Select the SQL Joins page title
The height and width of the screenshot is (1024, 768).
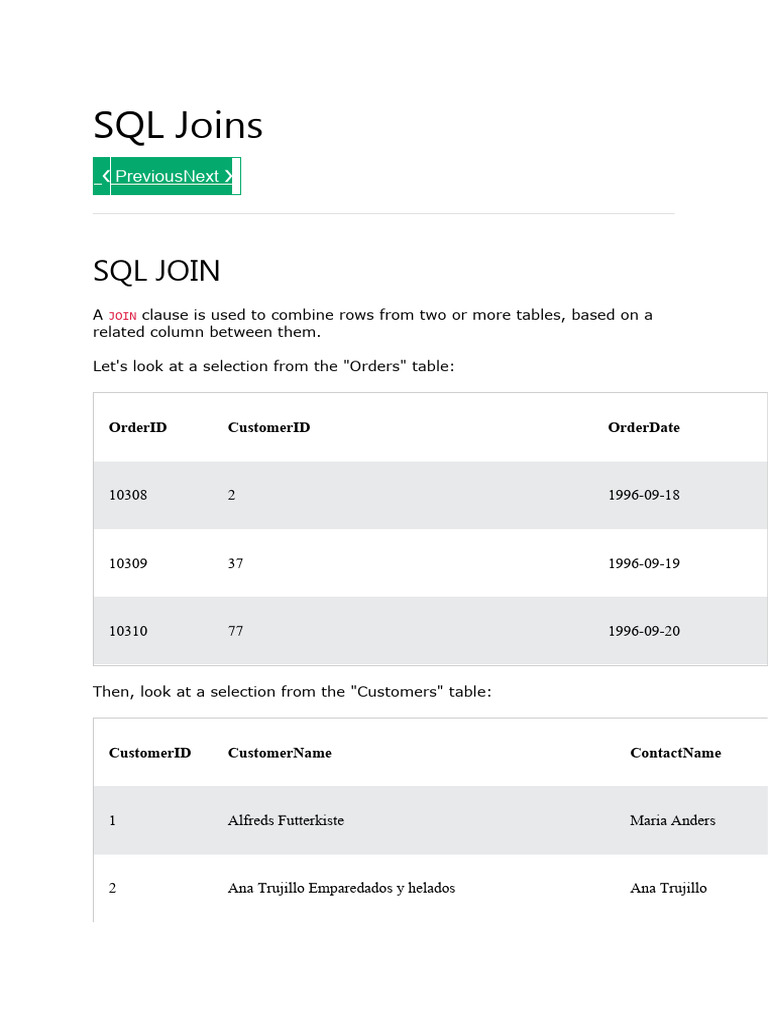coord(178,125)
